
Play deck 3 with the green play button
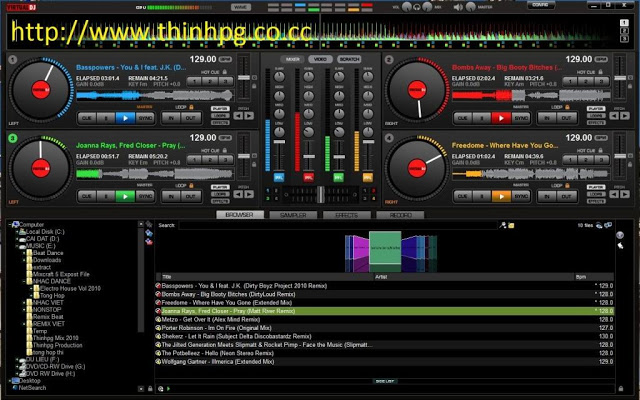125,196
